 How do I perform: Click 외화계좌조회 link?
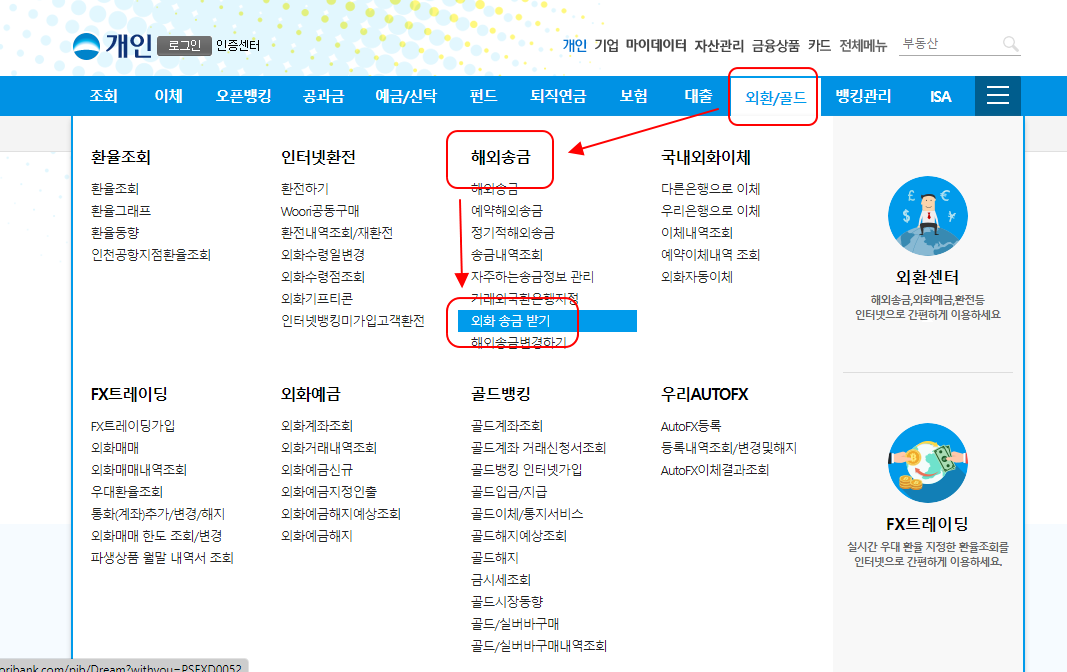(x=316, y=426)
